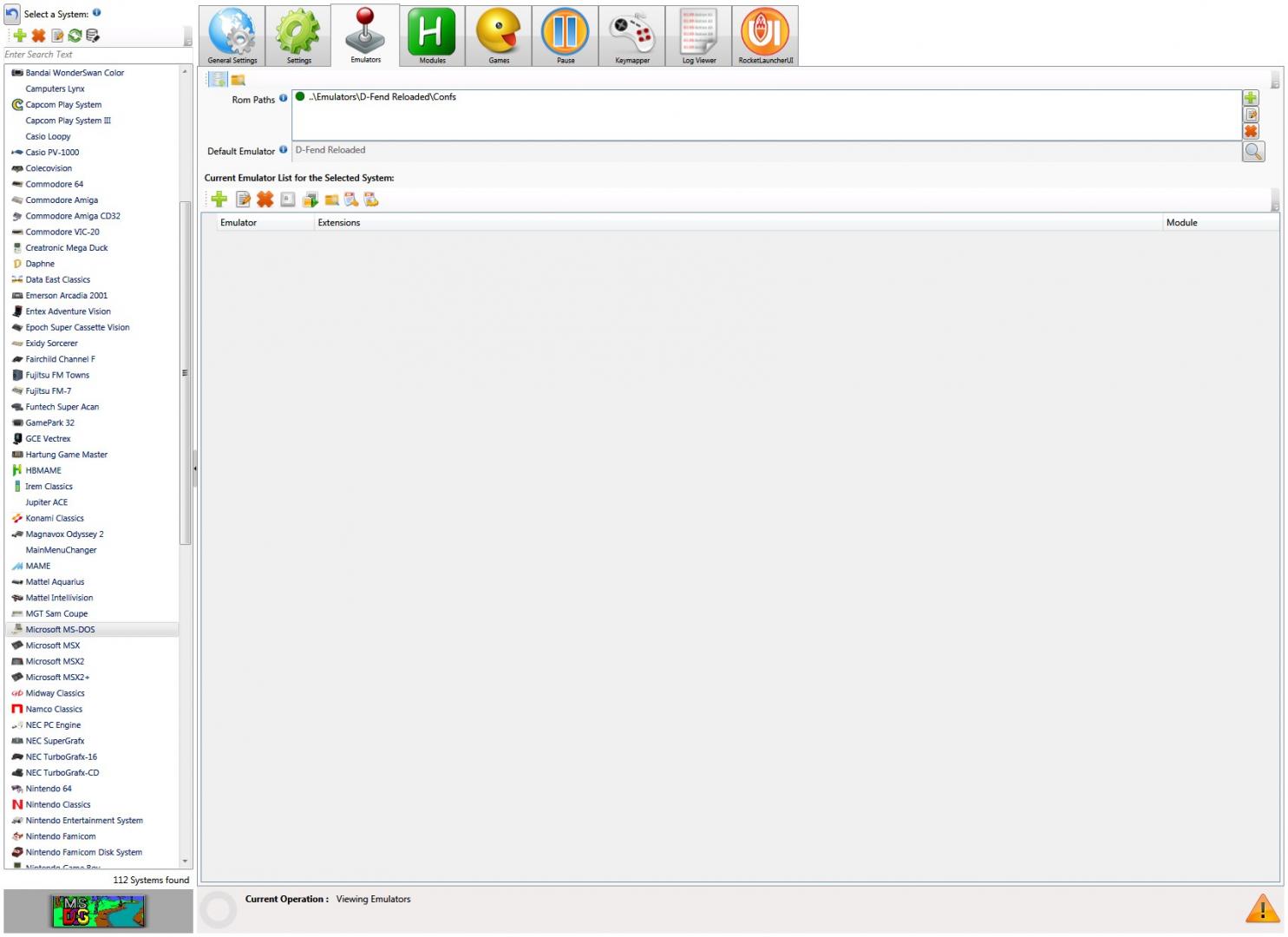Screen dimensions: 1288x937
Task: Select Commodore 64 in the systems list
Action: pos(55,184)
